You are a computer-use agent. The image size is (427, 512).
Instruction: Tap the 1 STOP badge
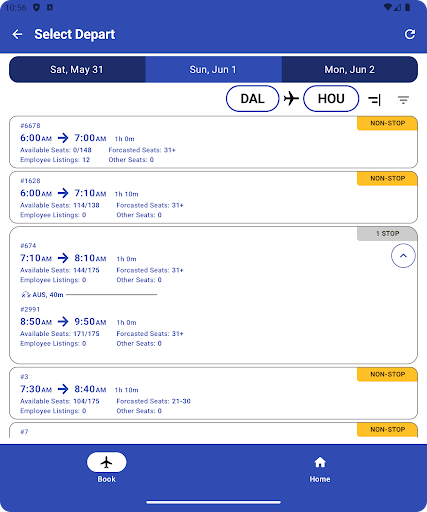387,234
